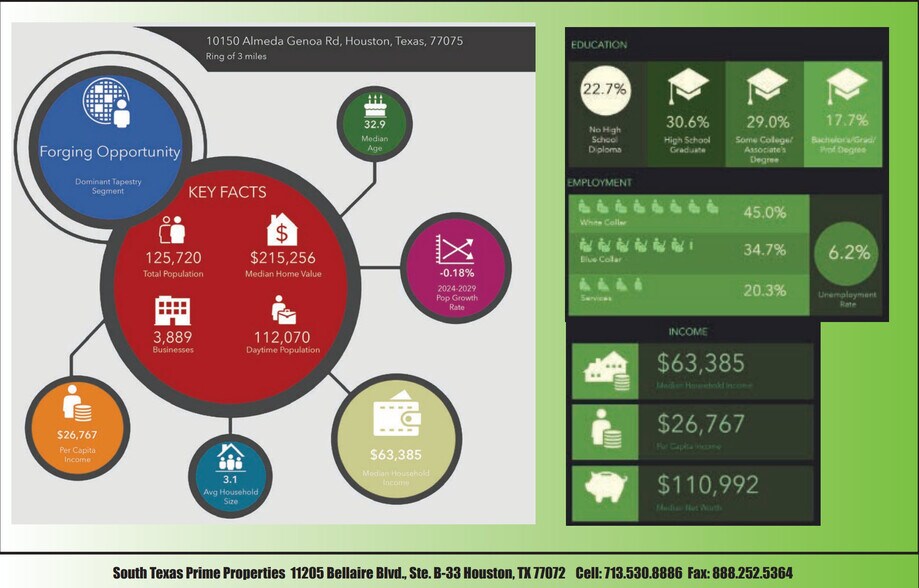Click the 6.2% Unemployment Rate circle
The width and height of the screenshot is (919, 588).
click(846, 253)
